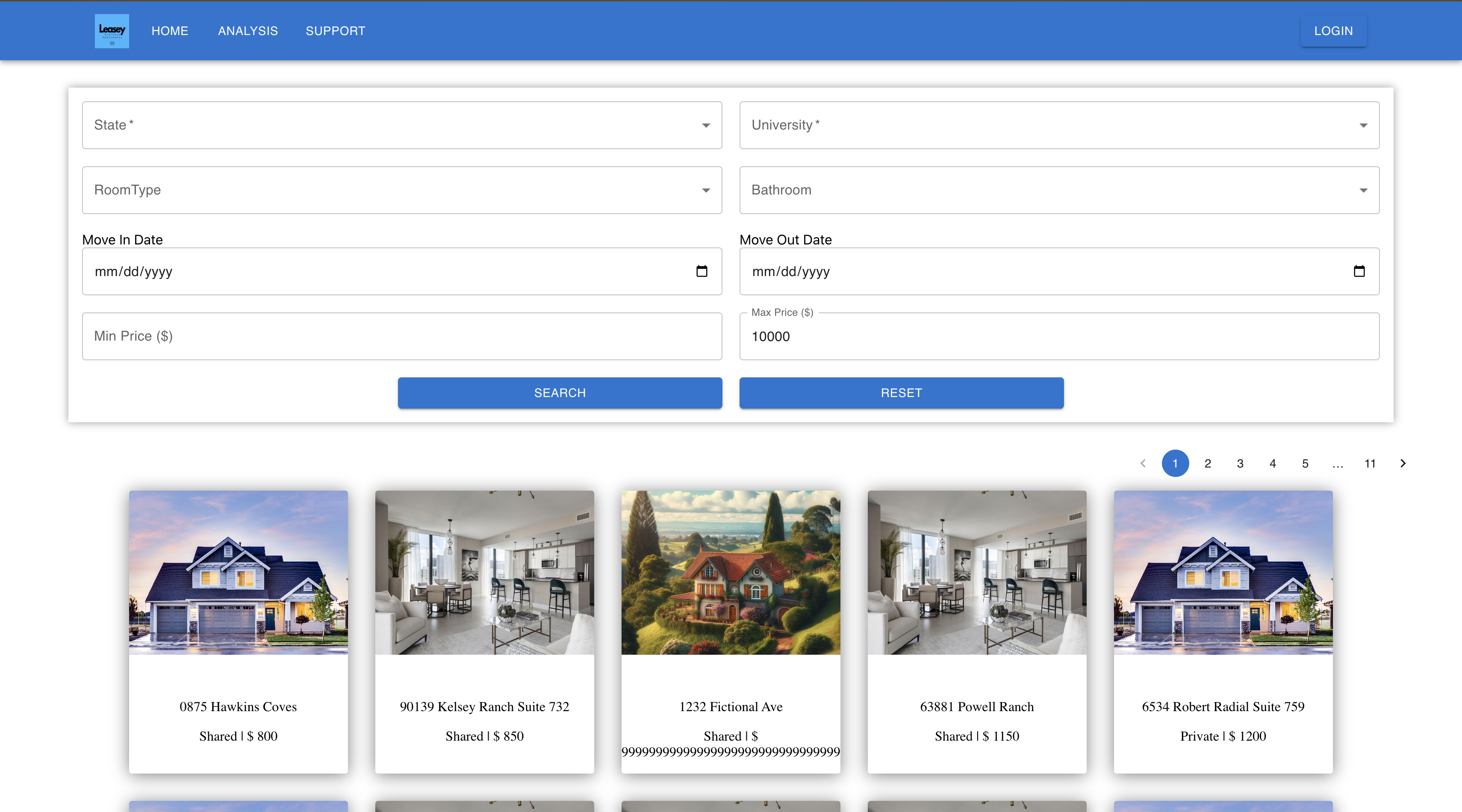The height and width of the screenshot is (812, 1462).
Task: Select the 0875 Hawkins Coves listing image
Action: point(238,573)
